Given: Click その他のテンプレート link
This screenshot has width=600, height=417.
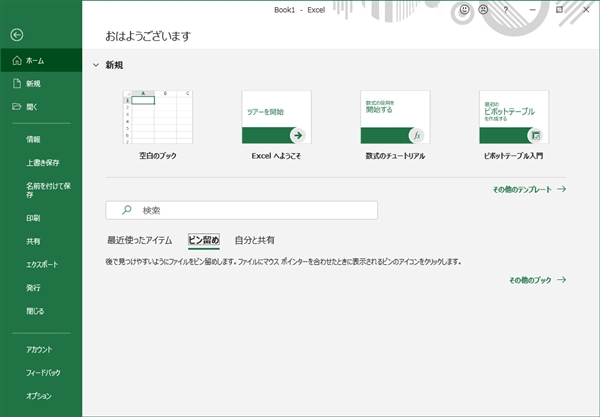Looking at the screenshot, I should tap(529, 189).
